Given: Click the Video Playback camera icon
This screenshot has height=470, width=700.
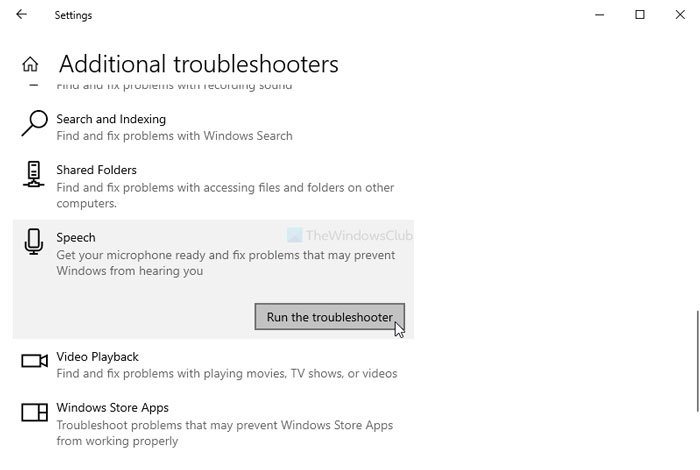Looking at the screenshot, I should pyautogui.click(x=34, y=361).
